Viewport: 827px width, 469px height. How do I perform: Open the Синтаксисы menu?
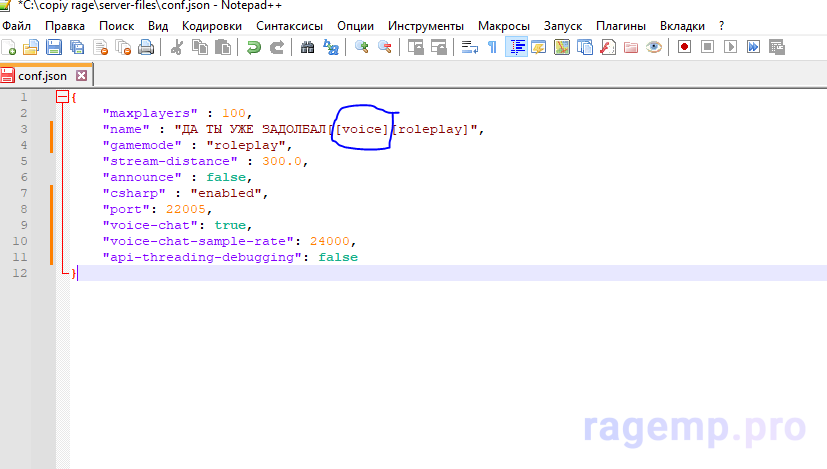tap(289, 25)
